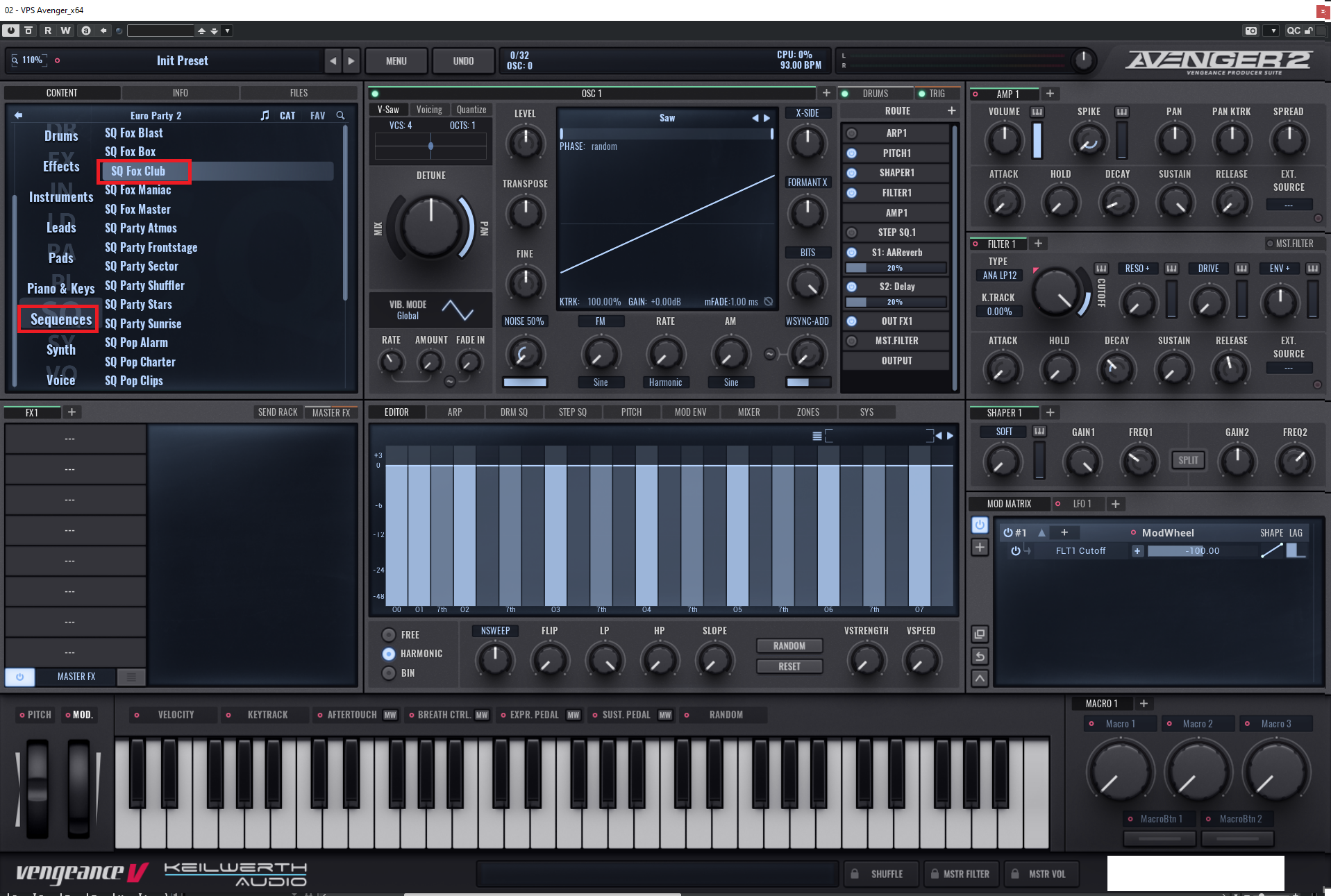Open the AM waveform Sine selector

click(x=731, y=382)
